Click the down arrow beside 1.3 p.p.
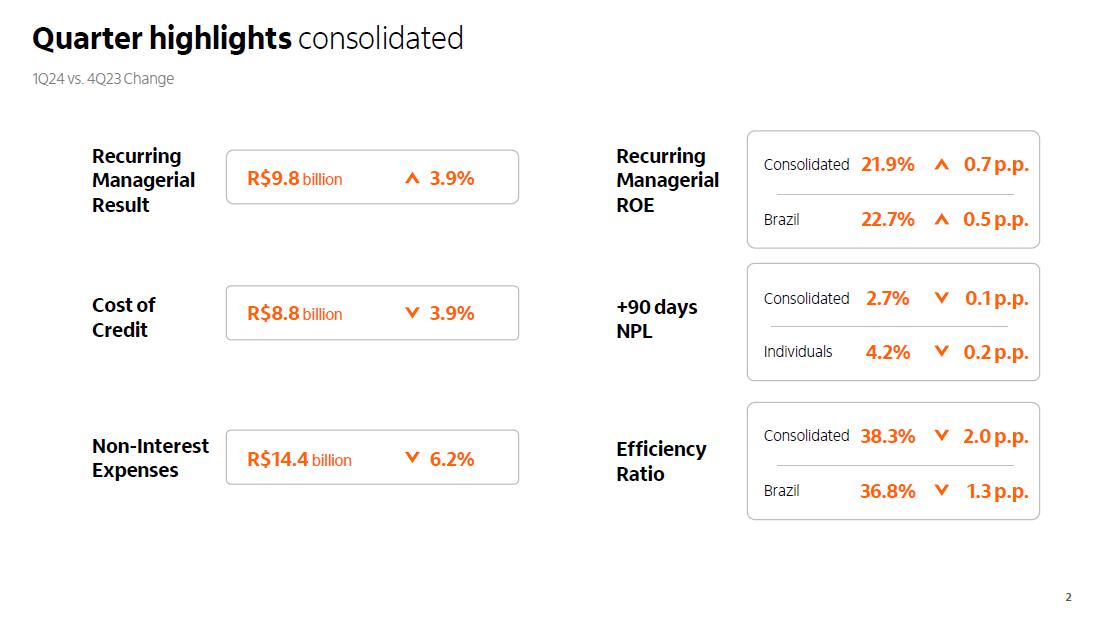Image resolution: width=1100 pixels, height=619 pixels. click(x=941, y=490)
